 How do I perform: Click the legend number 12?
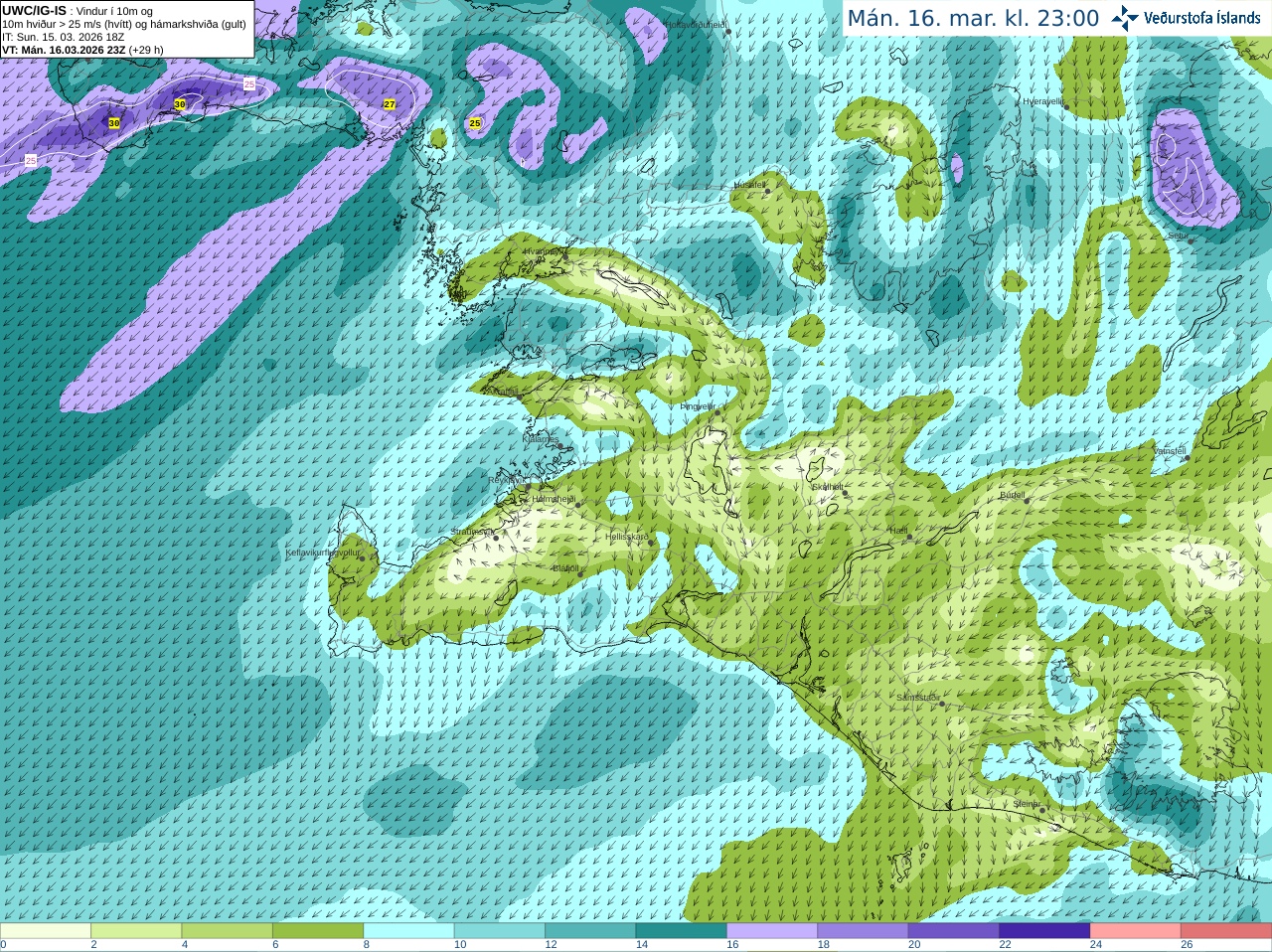[x=551, y=945]
